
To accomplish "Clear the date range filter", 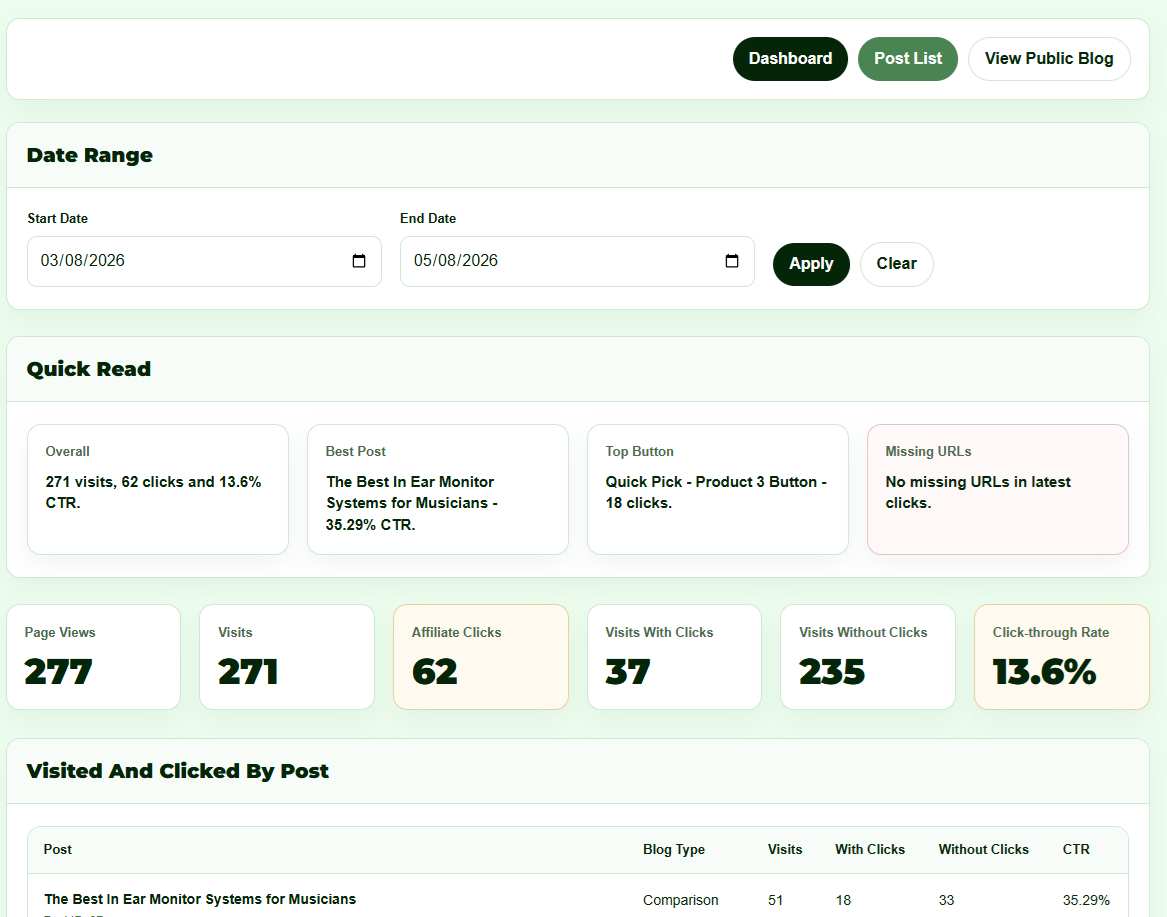I will (896, 264).
